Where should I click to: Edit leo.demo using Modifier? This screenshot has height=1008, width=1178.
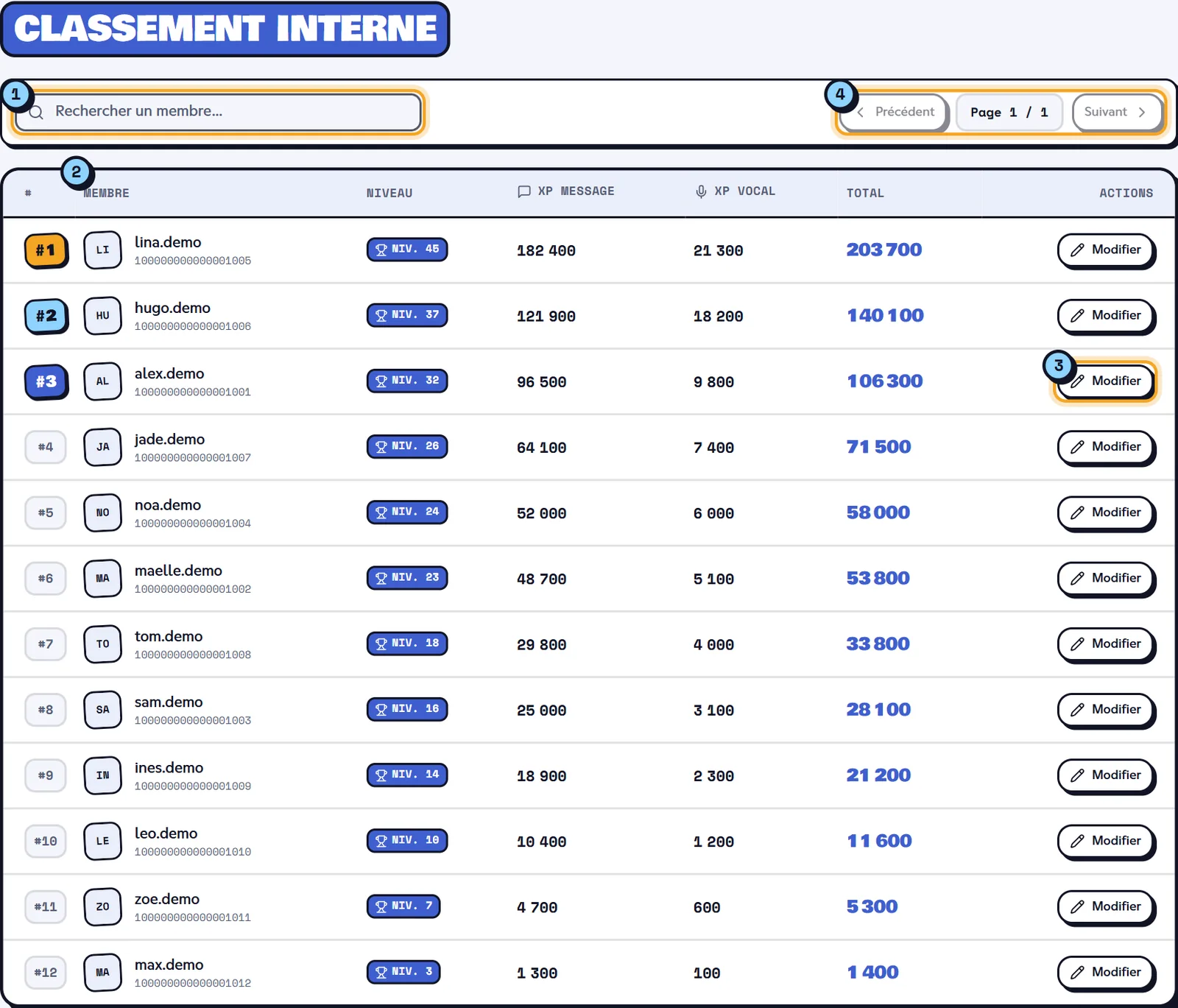1106,841
